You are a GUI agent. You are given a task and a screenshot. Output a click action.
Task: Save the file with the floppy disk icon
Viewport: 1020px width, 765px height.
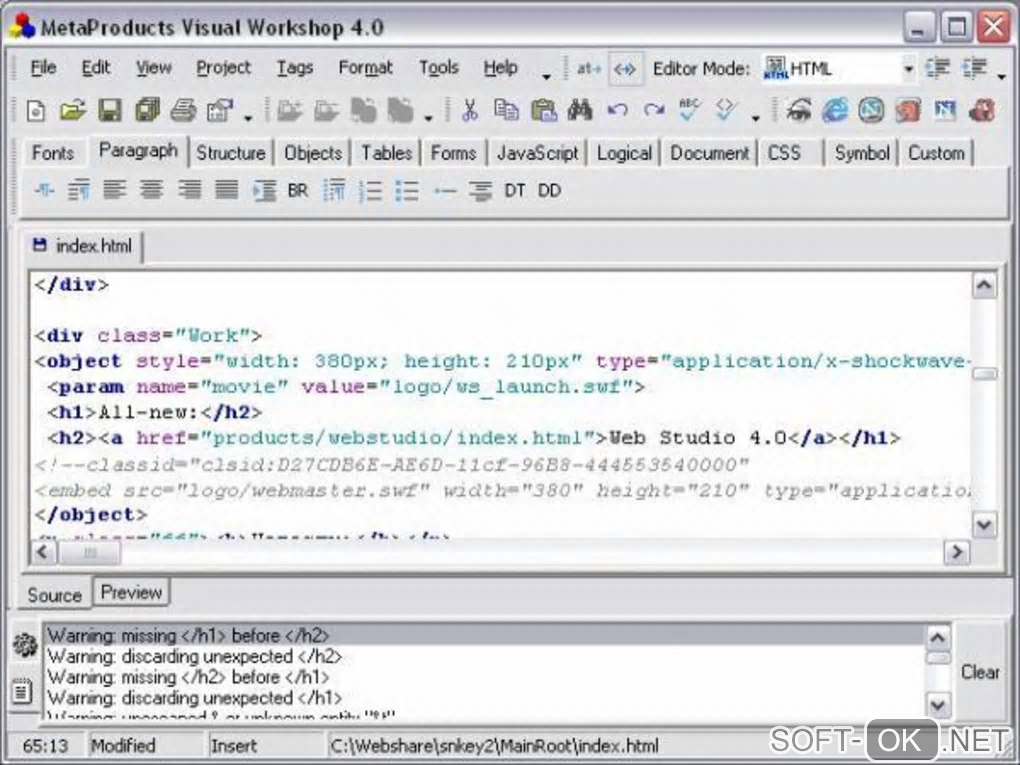point(110,111)
